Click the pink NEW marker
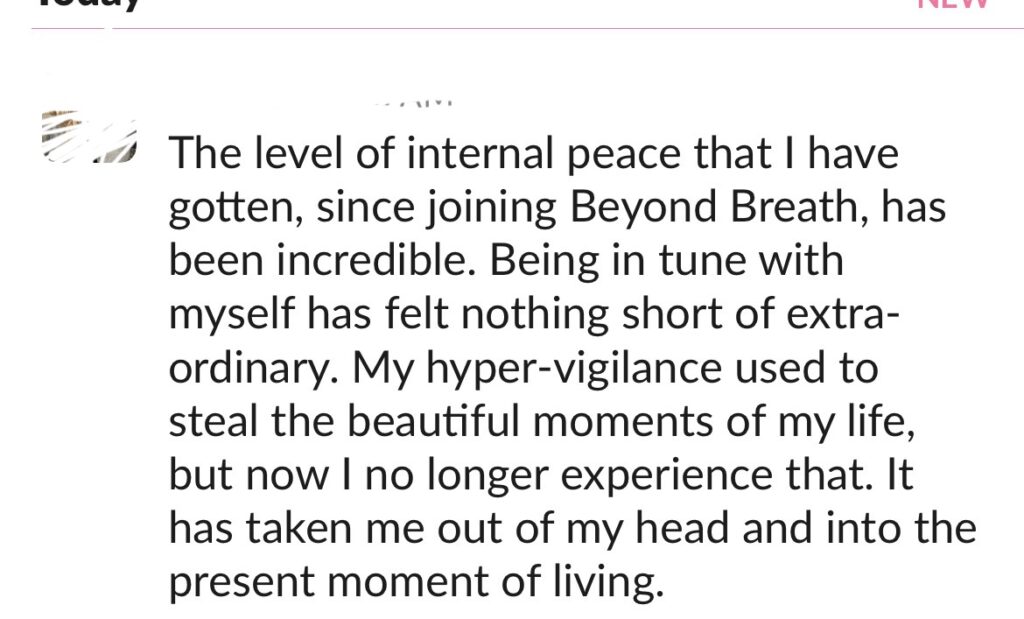This screenshot has width=1024, height=619. click(953, 3)
